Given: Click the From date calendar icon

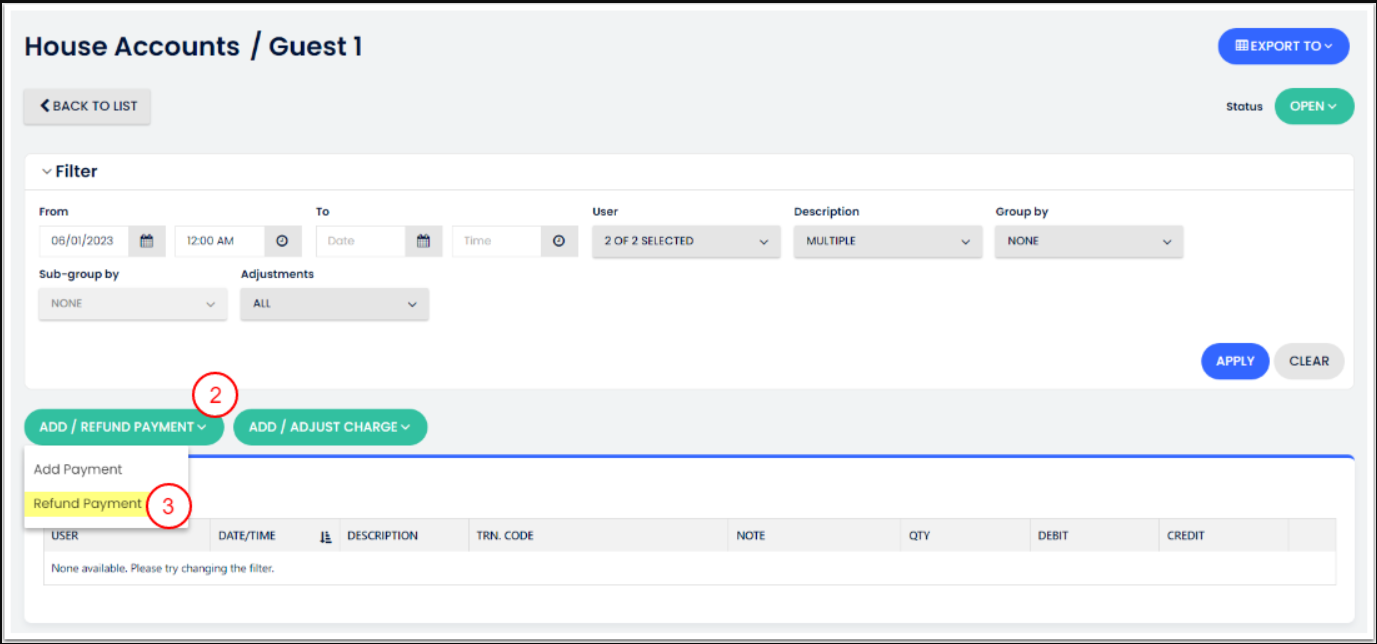Looking at the screenshot, I should coord(147,241).
